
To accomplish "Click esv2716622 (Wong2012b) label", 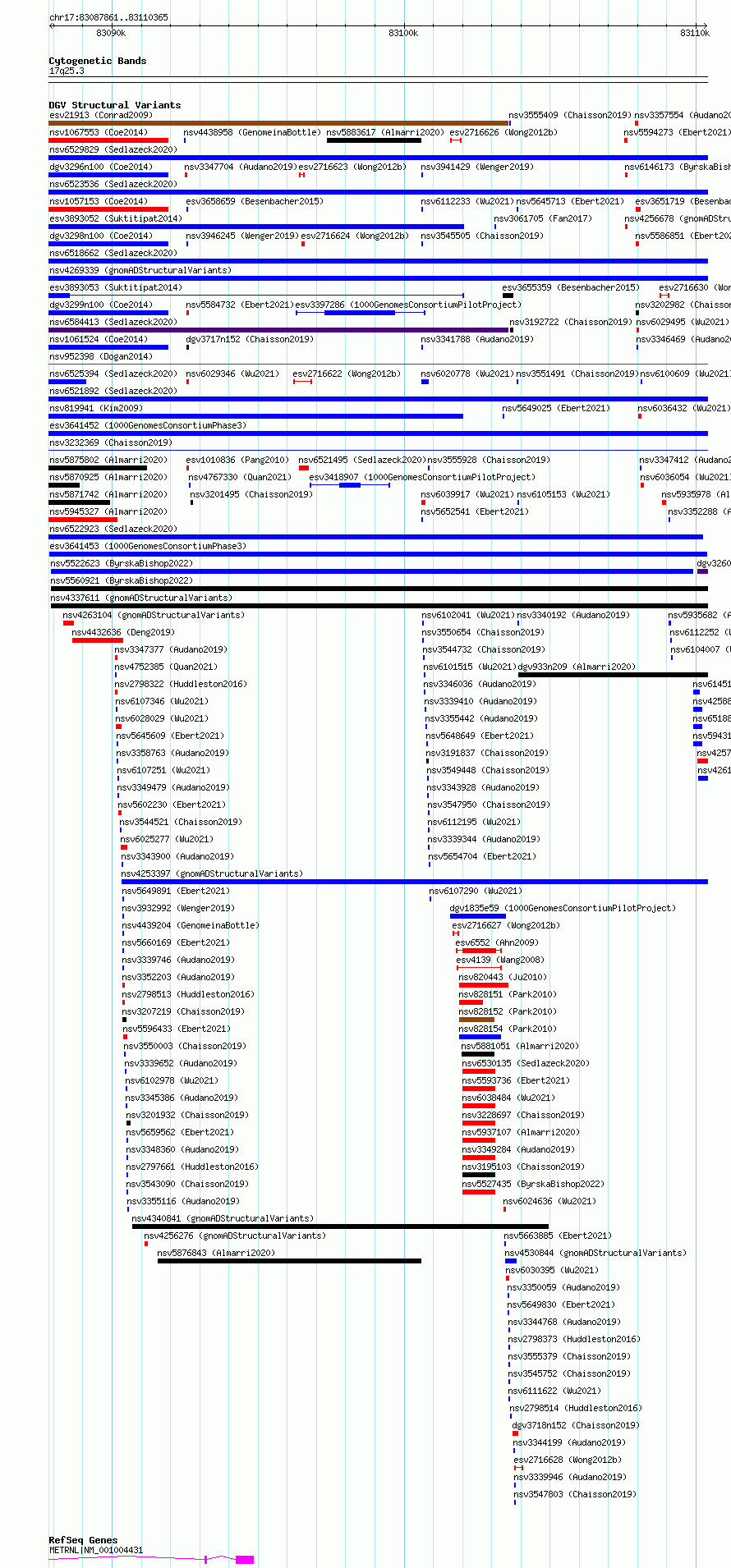I will 347,374.
